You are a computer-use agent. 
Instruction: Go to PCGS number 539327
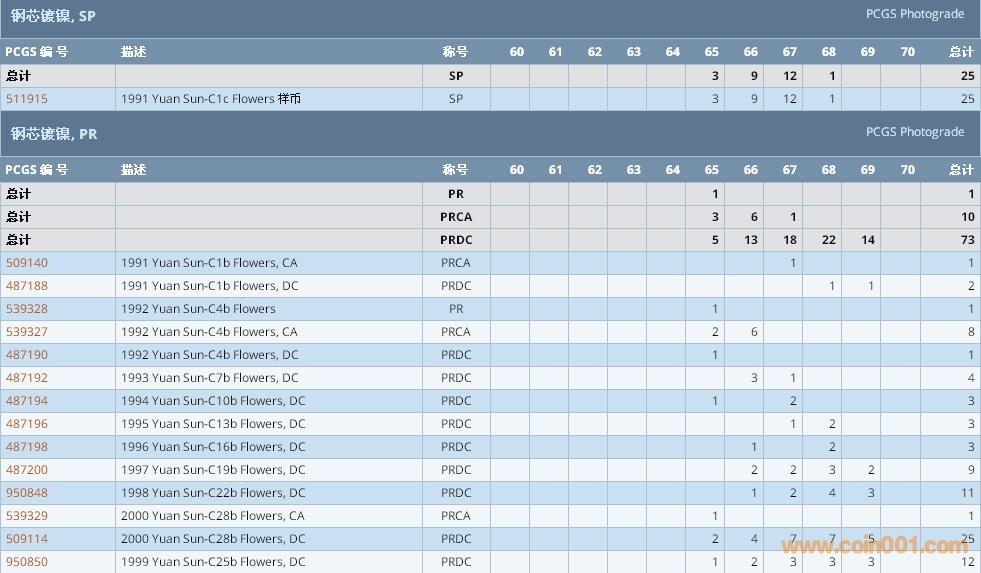[27, 332]
